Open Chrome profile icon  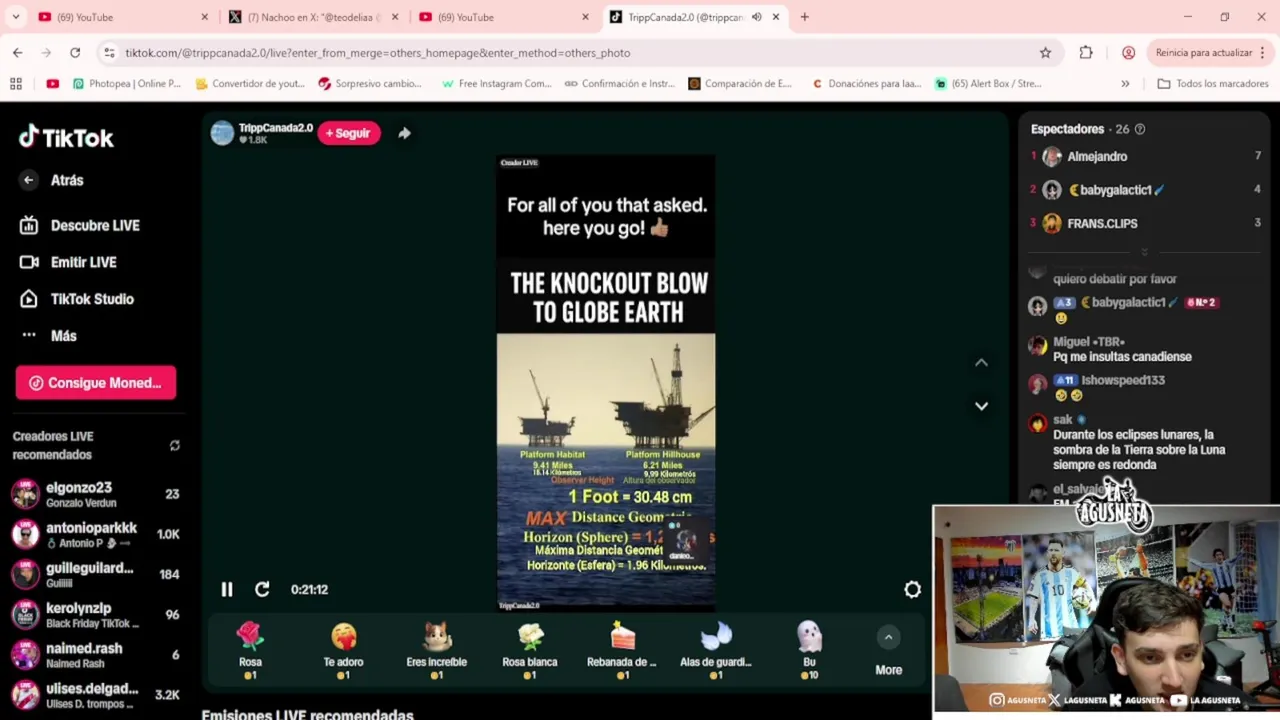point(1128,52)
